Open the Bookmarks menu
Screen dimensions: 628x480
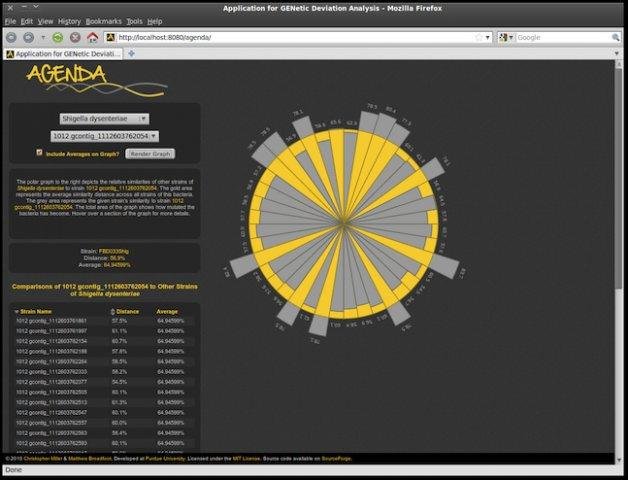(104, 22)
